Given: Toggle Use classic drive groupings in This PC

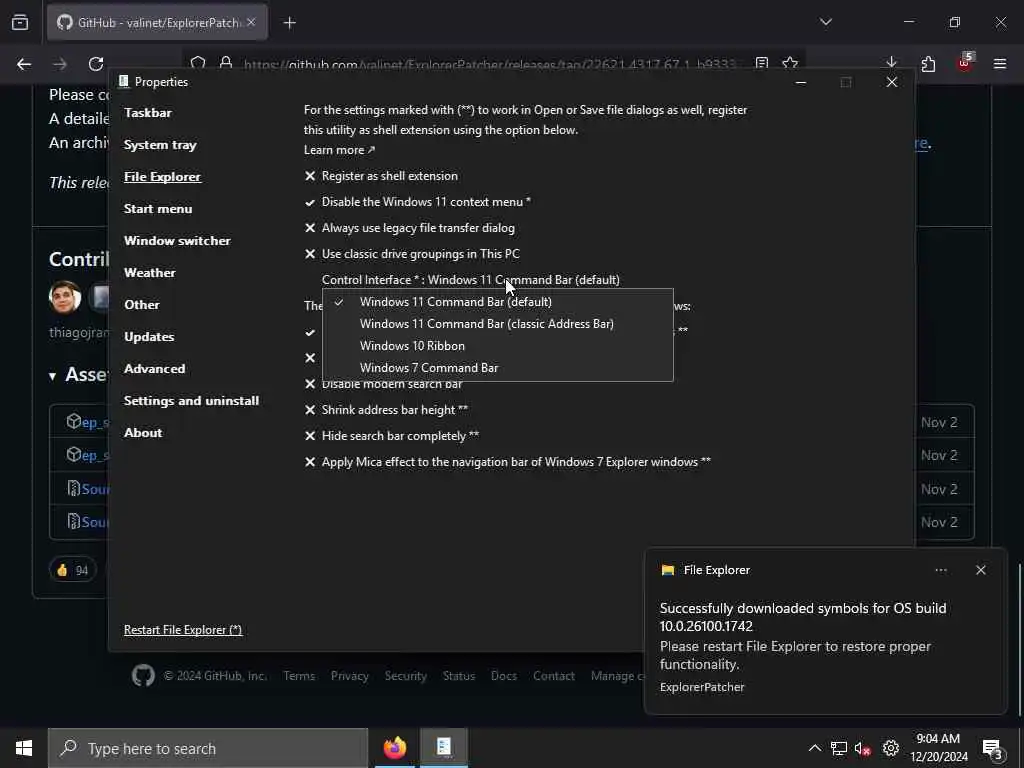Looking at the screenshot, I should [412, 254].
